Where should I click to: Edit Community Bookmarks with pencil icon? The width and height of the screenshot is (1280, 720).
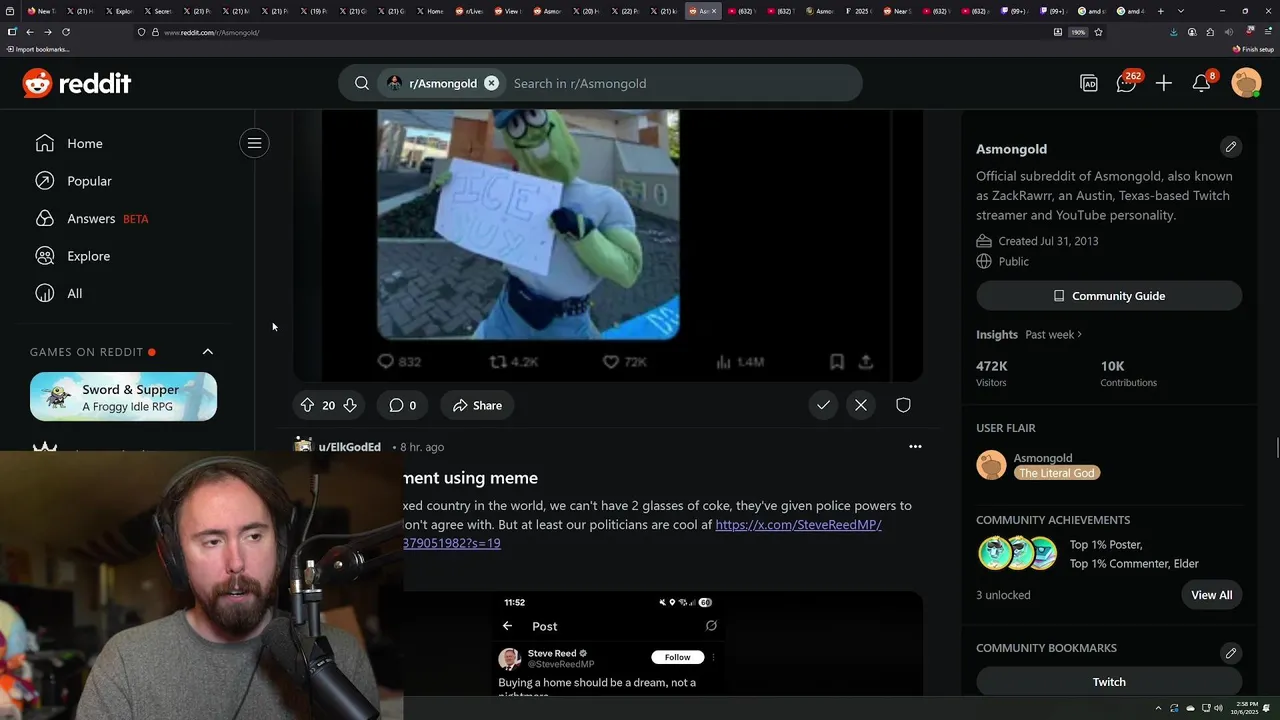pos(1231,653)
